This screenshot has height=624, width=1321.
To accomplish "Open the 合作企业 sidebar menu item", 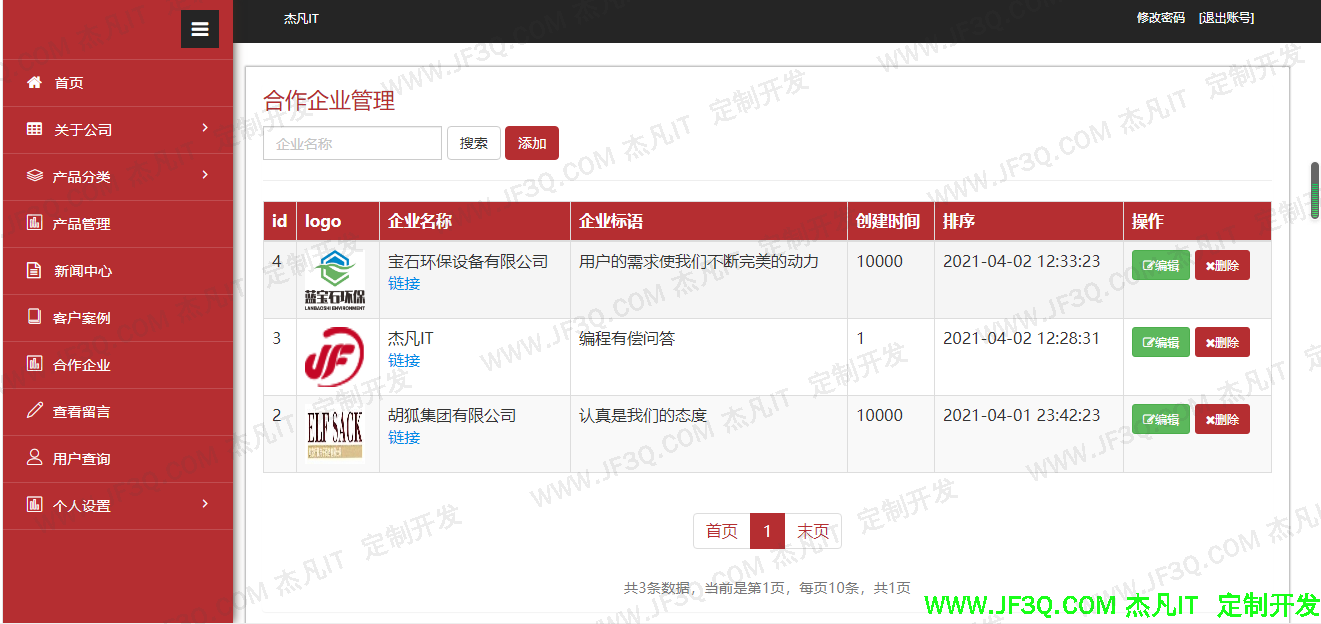I will 82,365.
